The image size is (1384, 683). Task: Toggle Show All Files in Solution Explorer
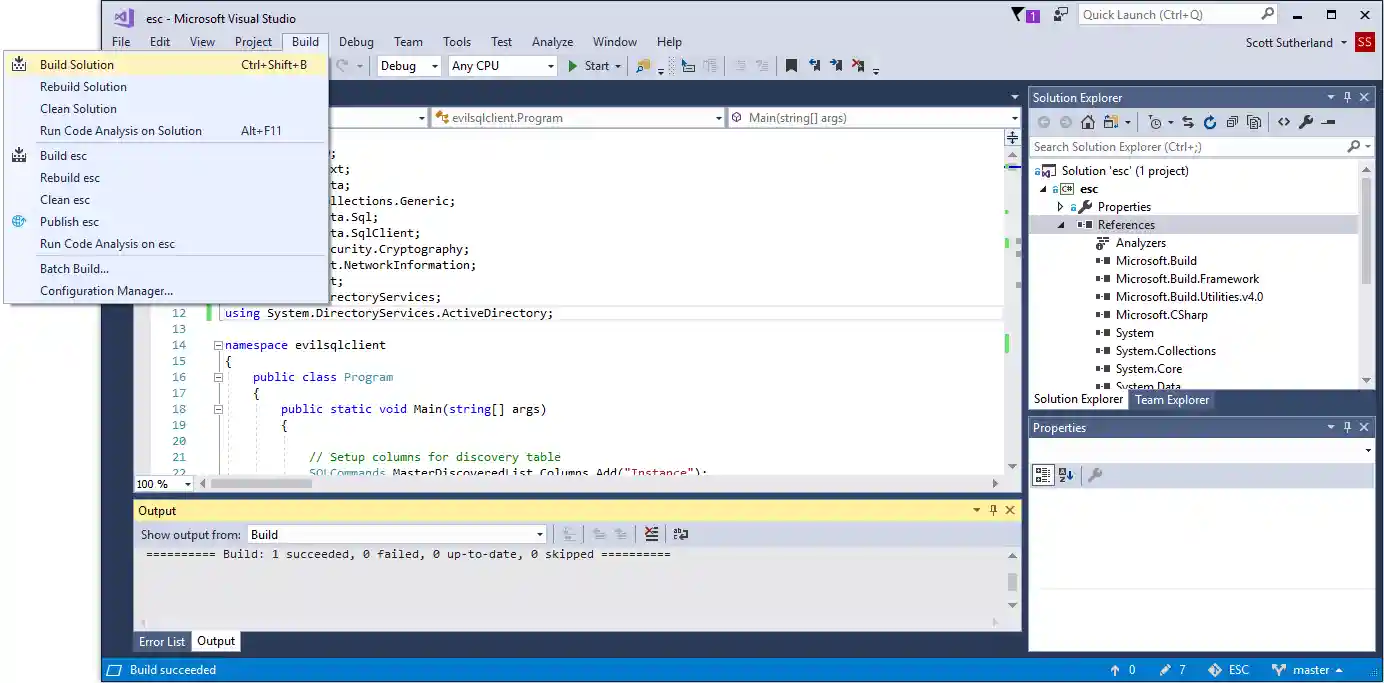[1253, 122]
